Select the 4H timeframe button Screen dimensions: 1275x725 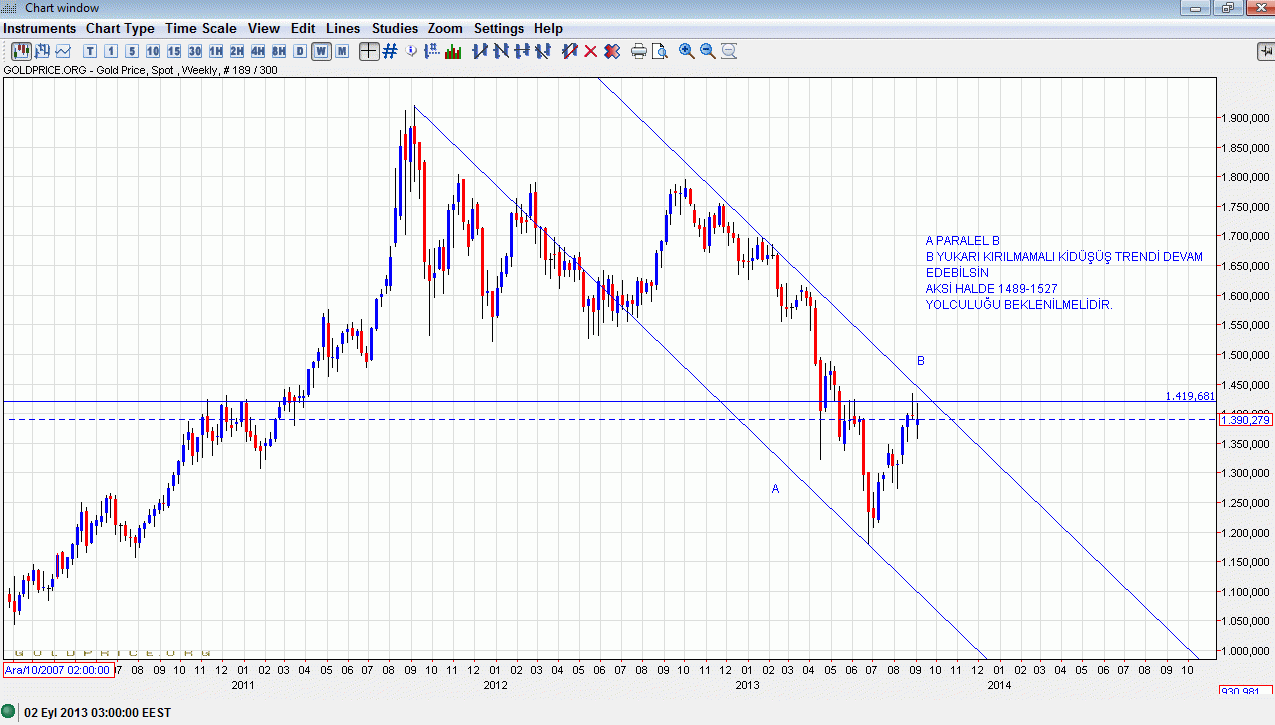pos(258,51)
